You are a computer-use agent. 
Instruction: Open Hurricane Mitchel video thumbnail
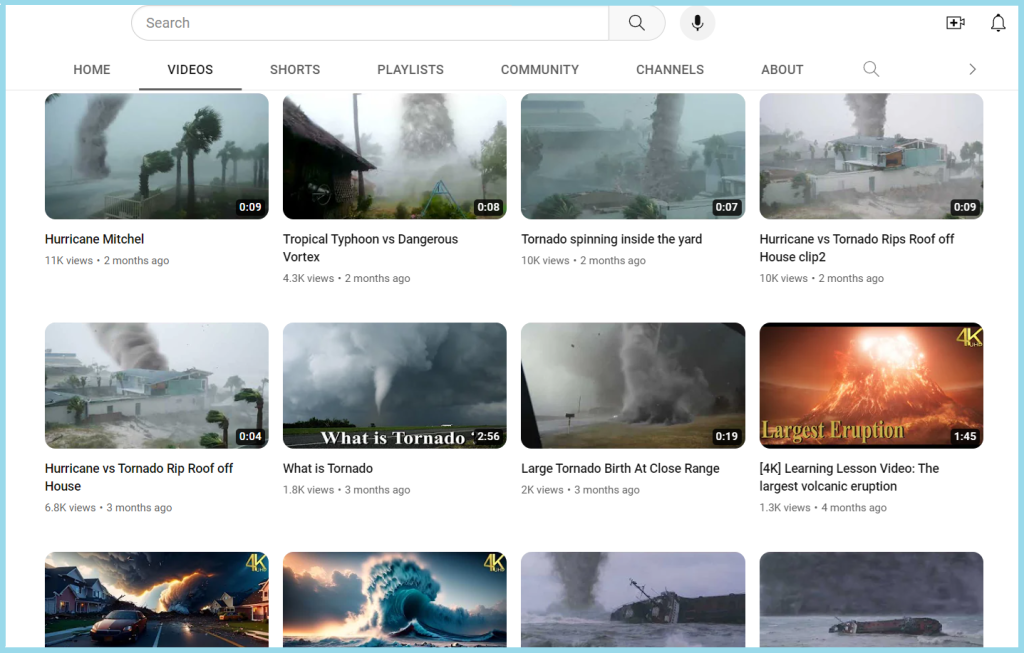157,156
